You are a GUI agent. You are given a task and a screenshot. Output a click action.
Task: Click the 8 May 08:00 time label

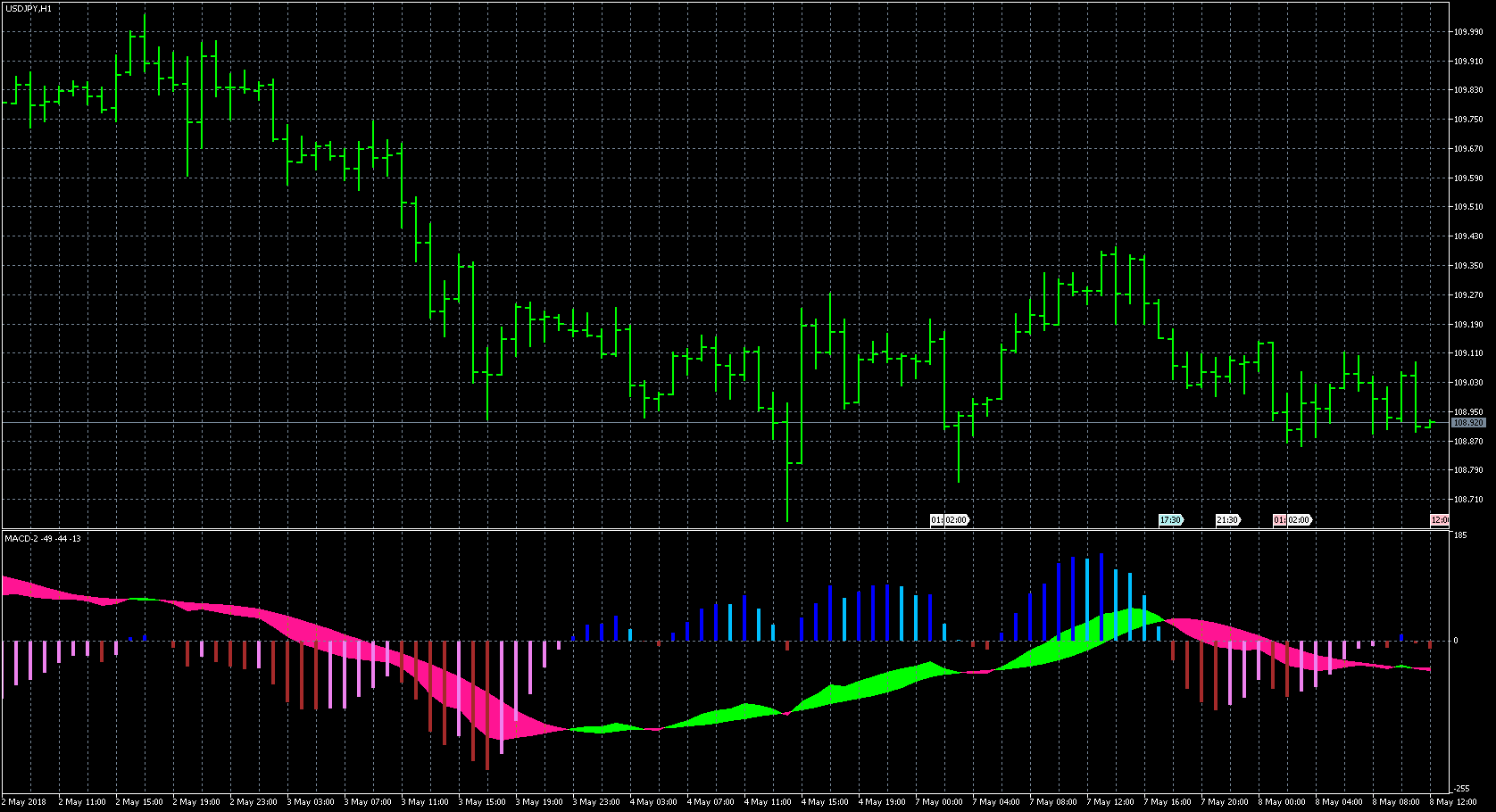pyautogui.click(x=1396, y=802)
